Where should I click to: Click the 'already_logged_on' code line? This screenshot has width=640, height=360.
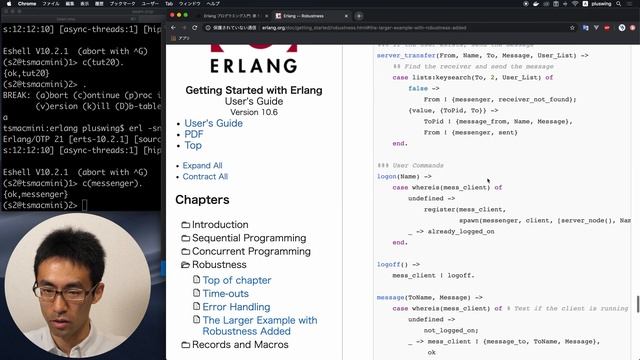coord(451,231)
